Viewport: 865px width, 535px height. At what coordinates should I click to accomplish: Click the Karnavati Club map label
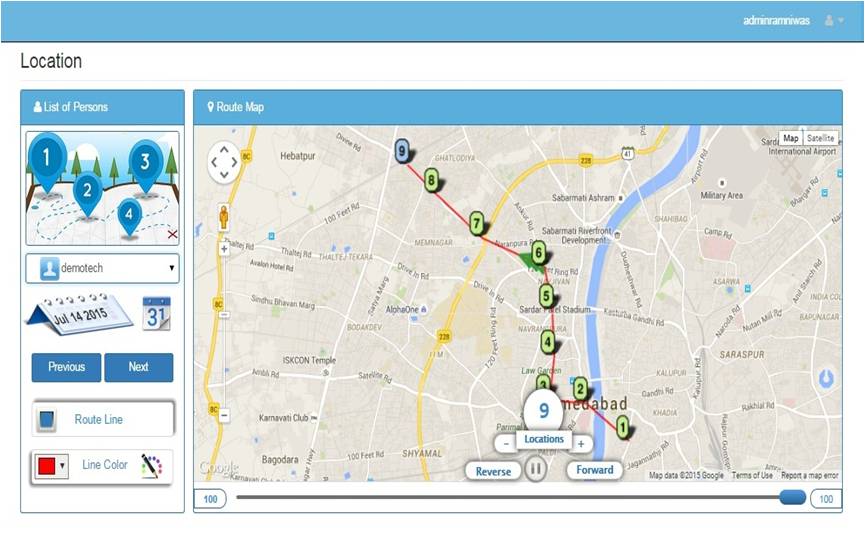pos(284,418)
